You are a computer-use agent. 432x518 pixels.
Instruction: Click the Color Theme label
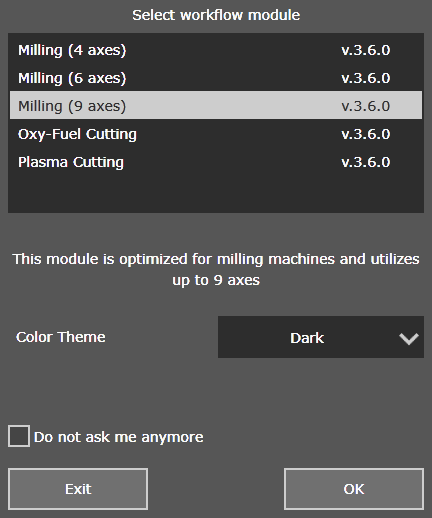[61, 337]
